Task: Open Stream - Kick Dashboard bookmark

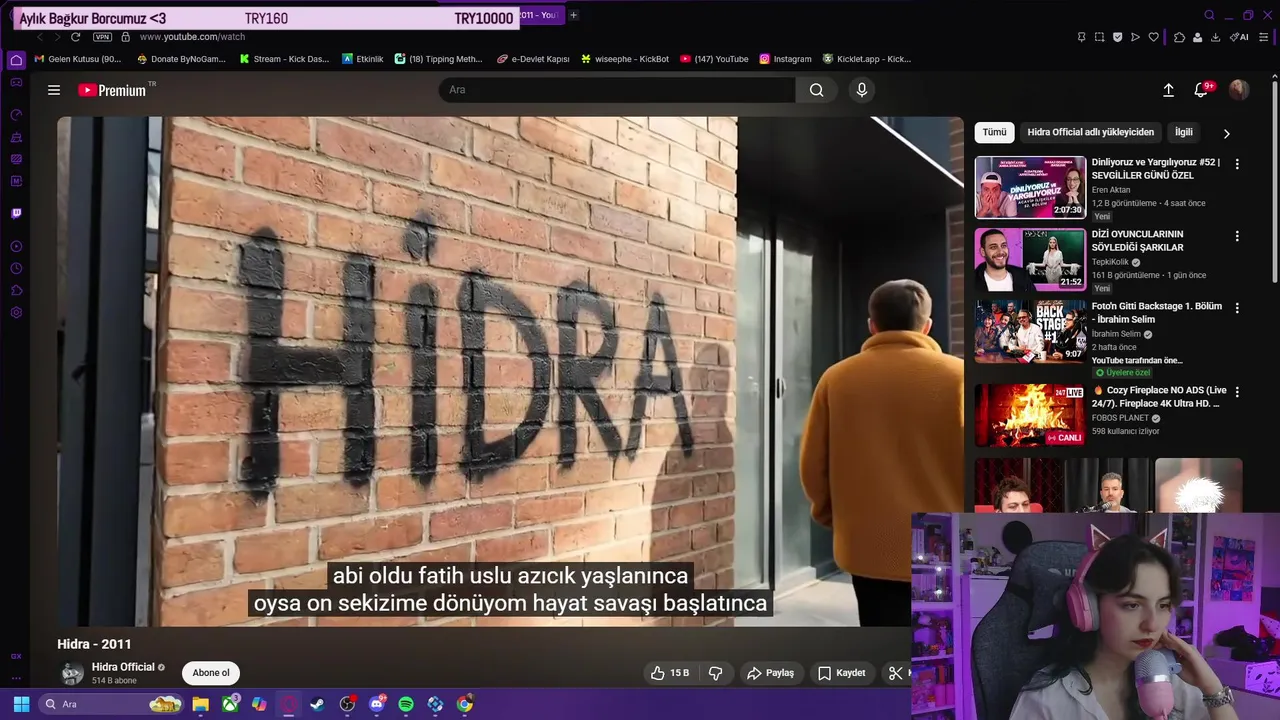Action: [x=284, y=59]
